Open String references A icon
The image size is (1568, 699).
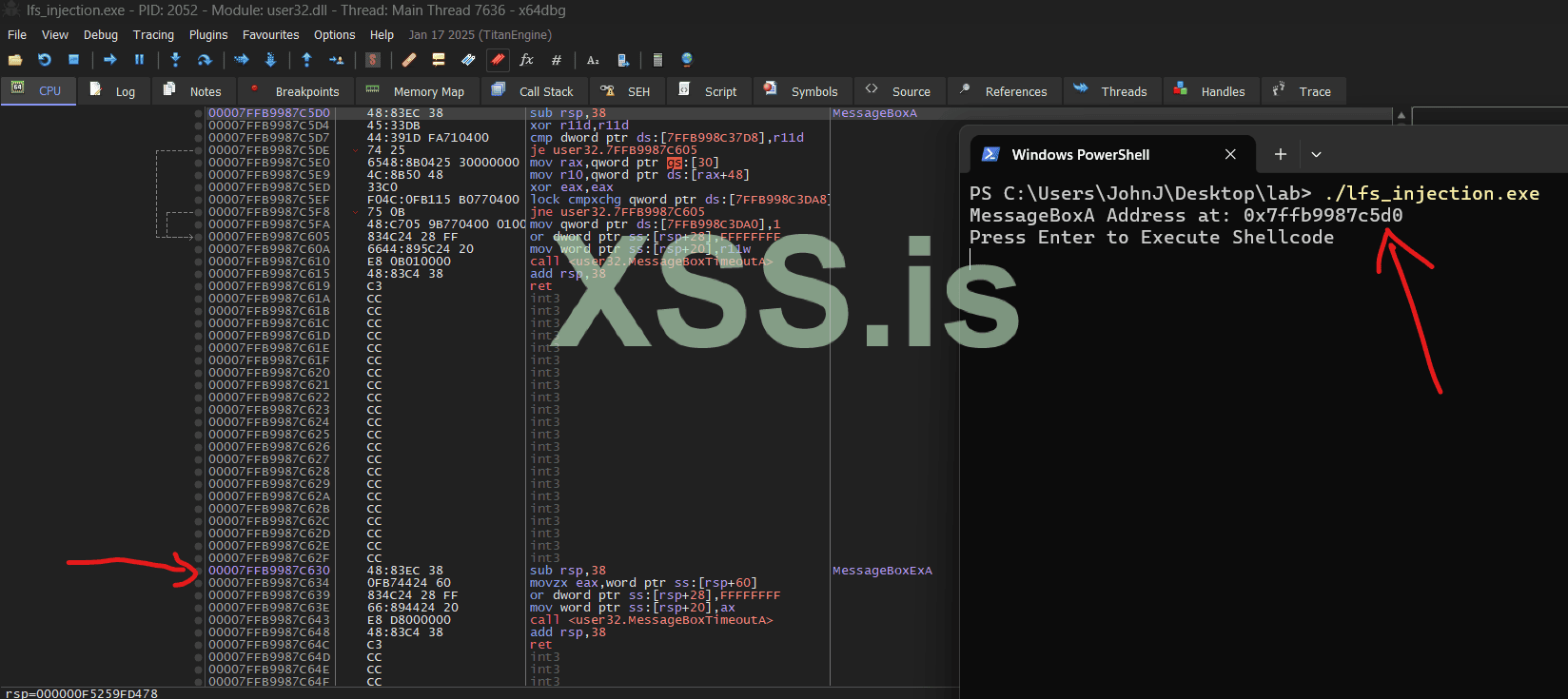[x=593, y=60]
